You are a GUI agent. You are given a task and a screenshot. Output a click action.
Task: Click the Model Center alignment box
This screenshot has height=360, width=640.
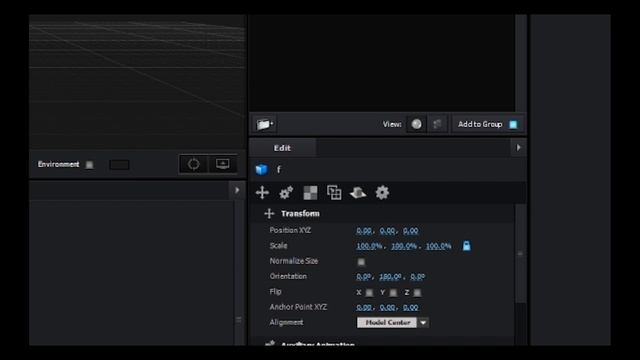click(x=387, y=322)
